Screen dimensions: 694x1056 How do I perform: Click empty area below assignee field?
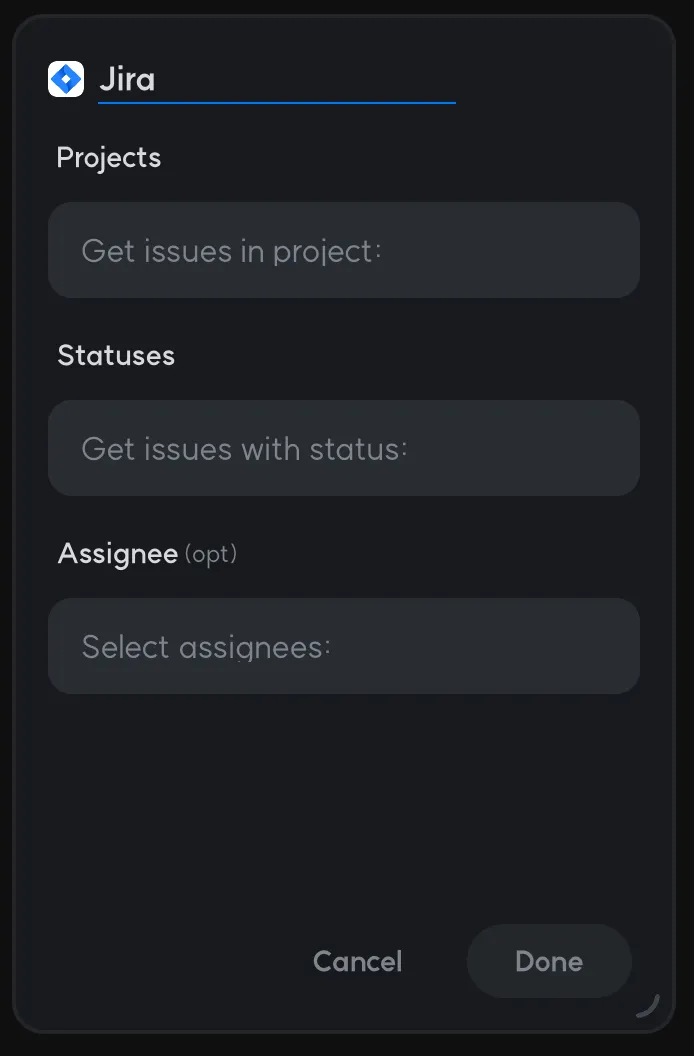pos(343,800)
